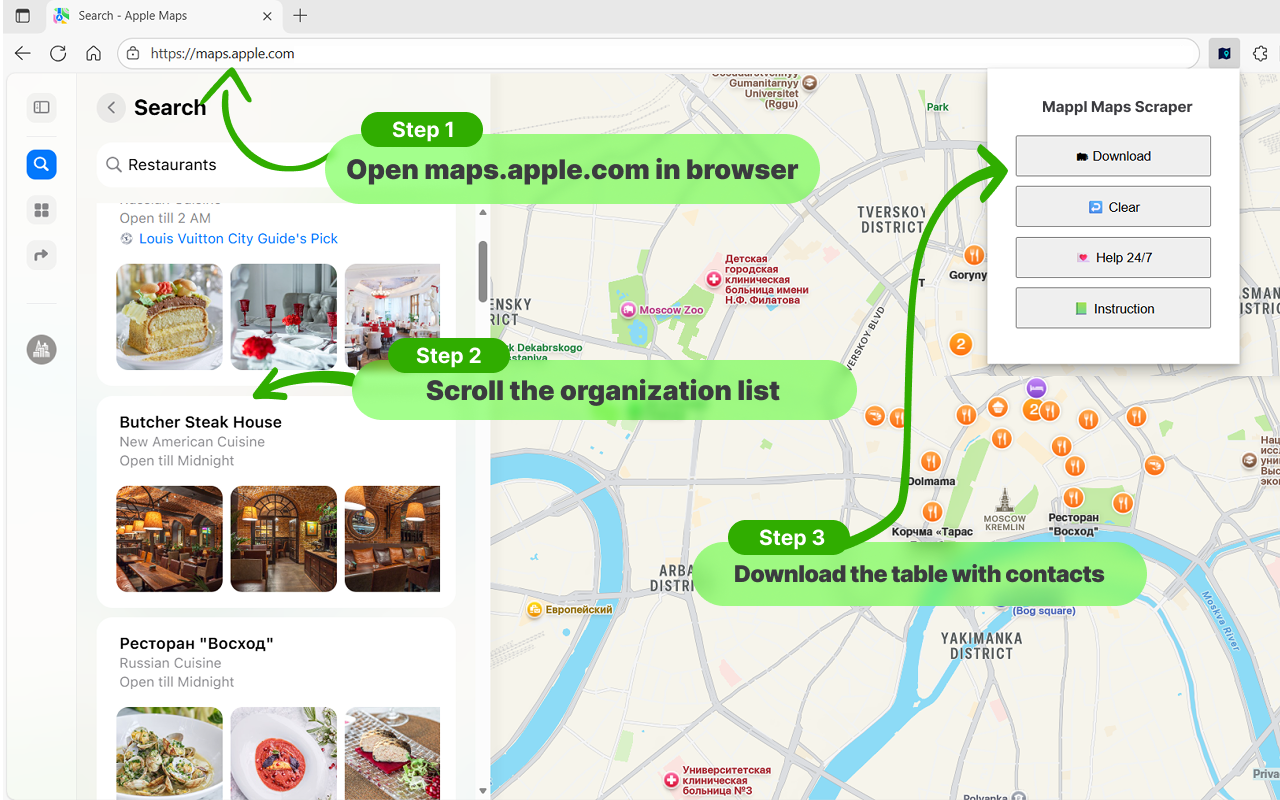Open the Instruction button
Viewport: 1280px width, 800px height.
pos(1113,309)
